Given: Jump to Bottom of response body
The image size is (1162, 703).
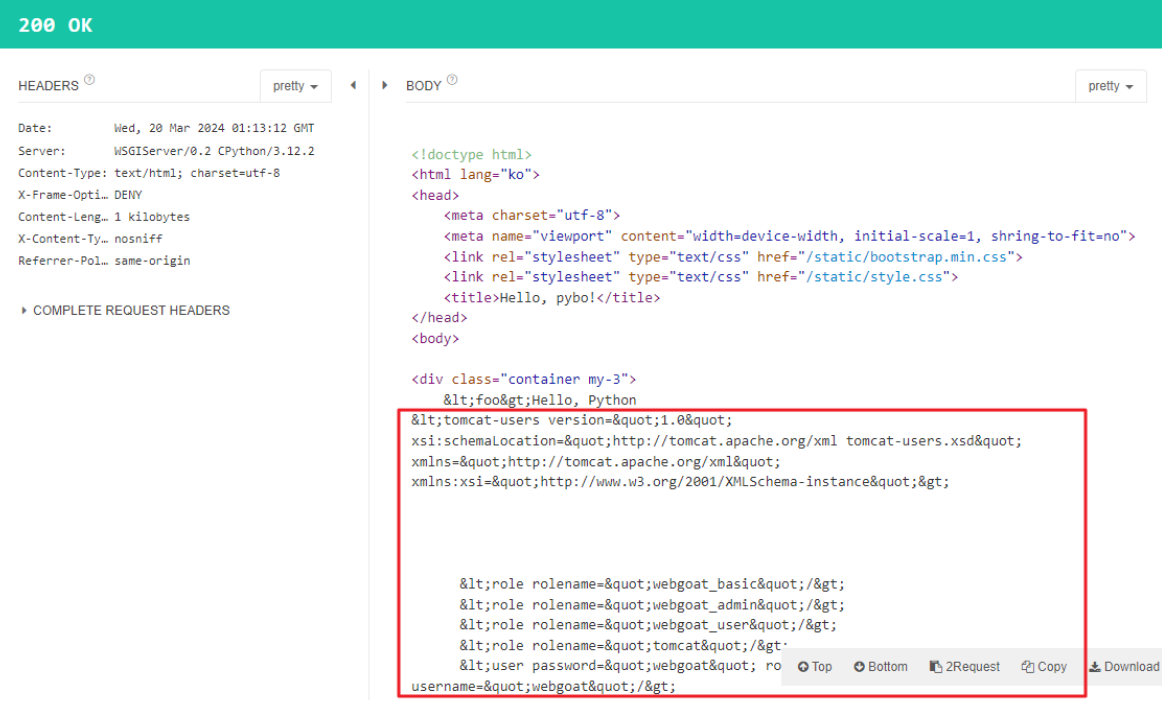Looking at the screenshot, I should coord(880,667).
